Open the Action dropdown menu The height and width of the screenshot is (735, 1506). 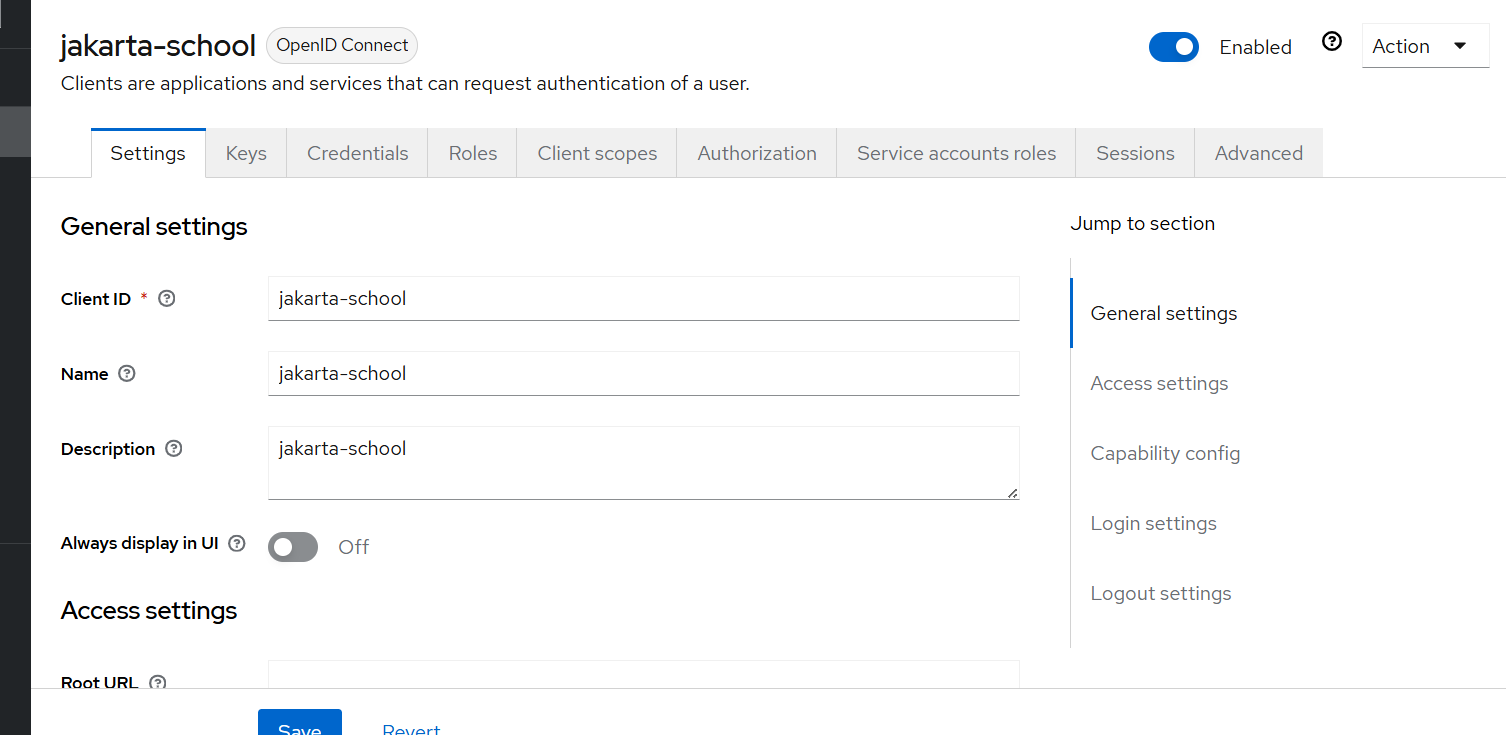click(1426, 46)
